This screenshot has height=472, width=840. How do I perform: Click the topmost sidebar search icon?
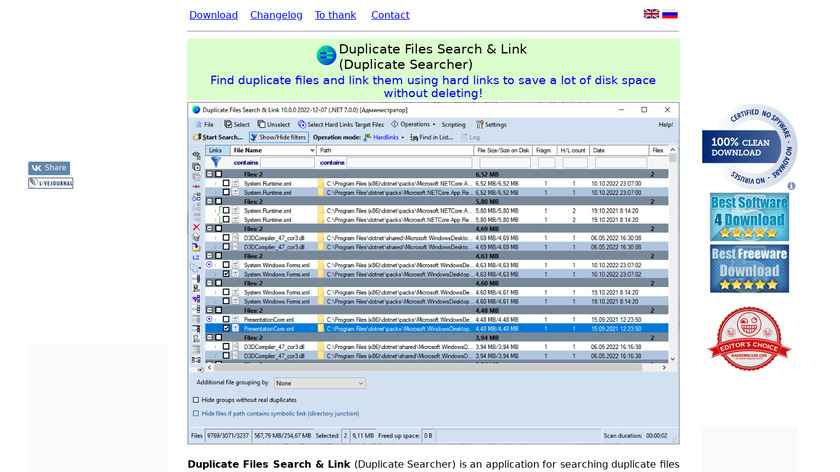click(x=196, y=155)
